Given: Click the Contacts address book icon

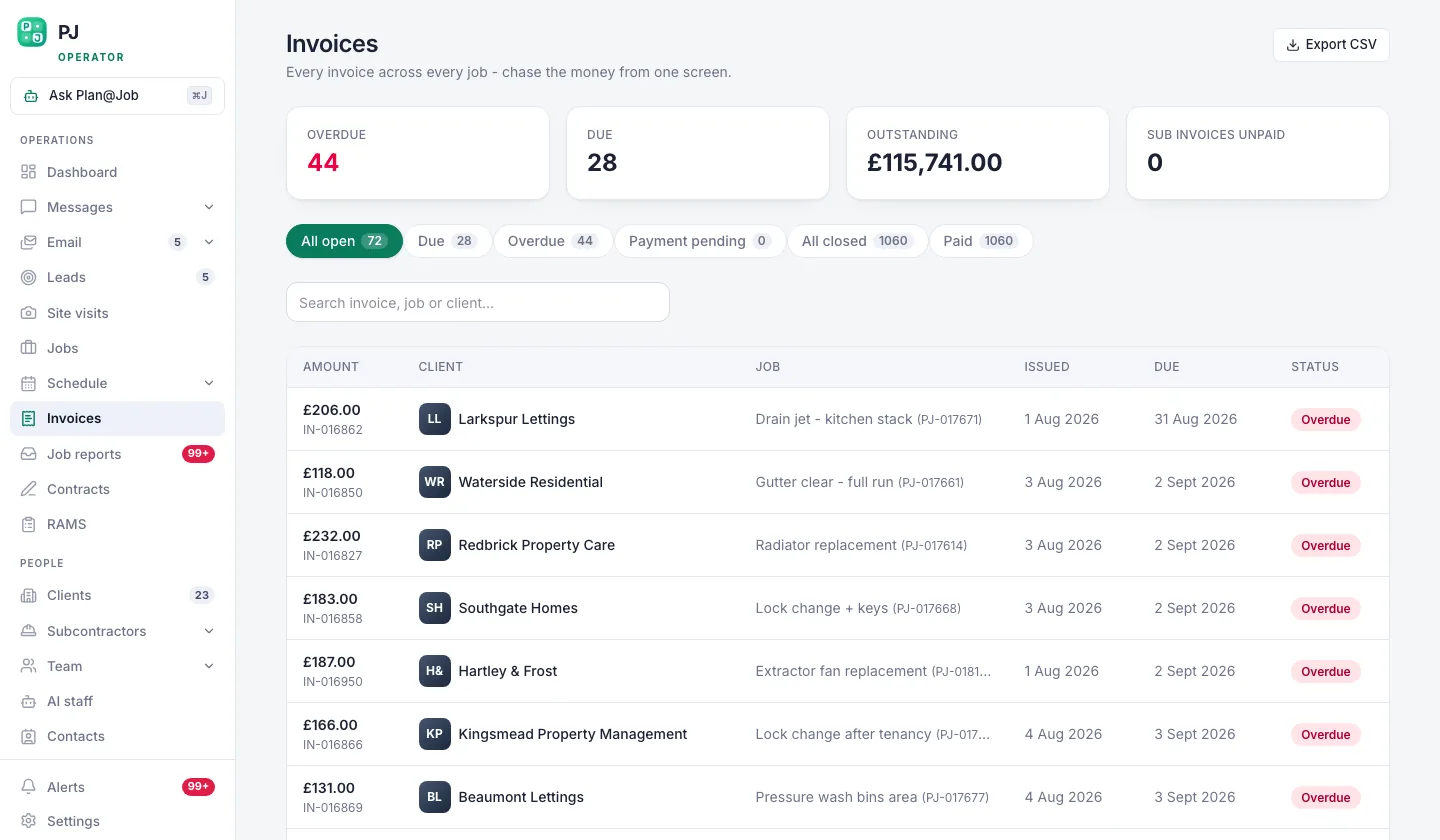Looking at the screenshot, I should [x=28, y=736].
